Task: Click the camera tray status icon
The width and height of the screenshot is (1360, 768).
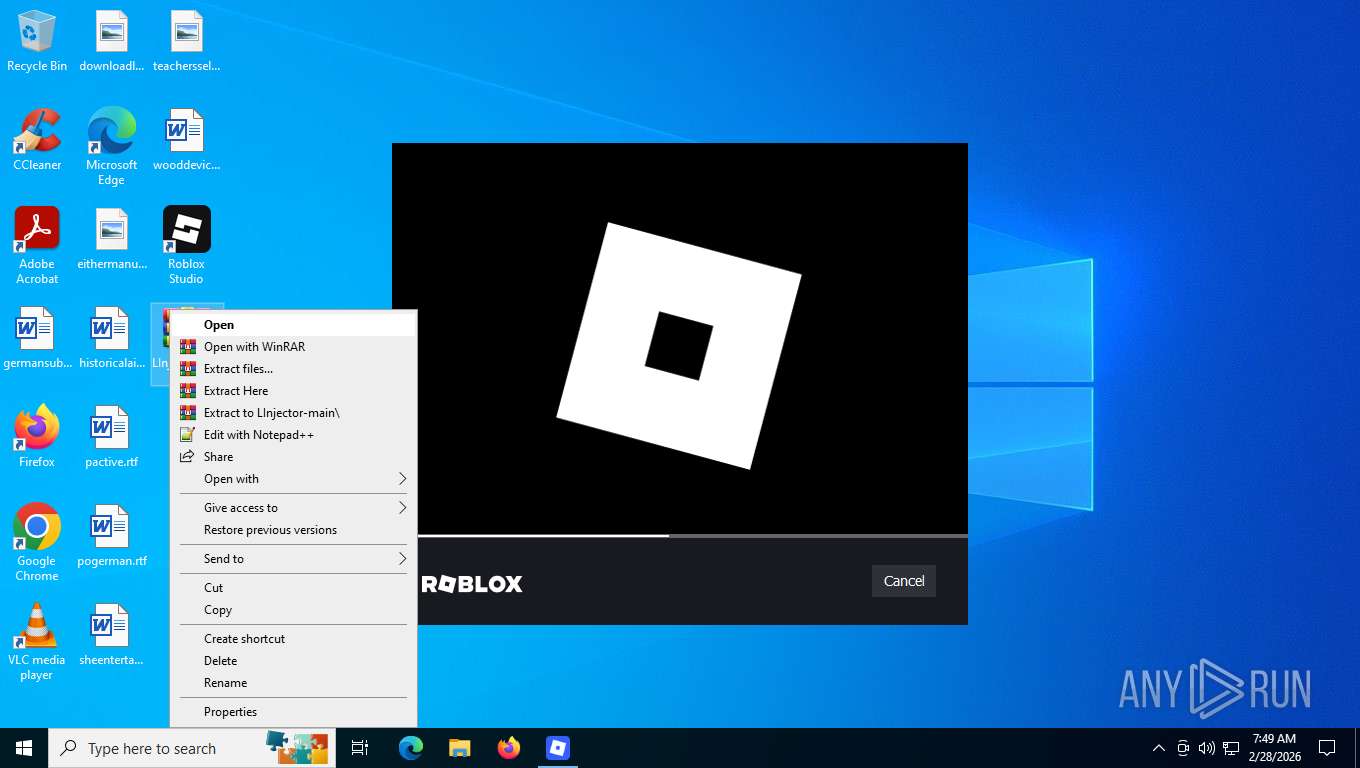Action: (1183, 748)
